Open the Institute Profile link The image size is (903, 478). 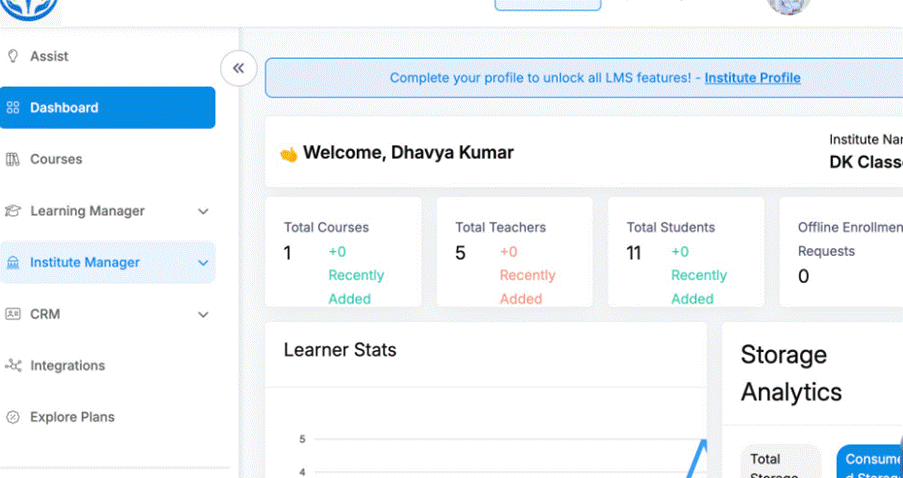(x=752, y=78)
